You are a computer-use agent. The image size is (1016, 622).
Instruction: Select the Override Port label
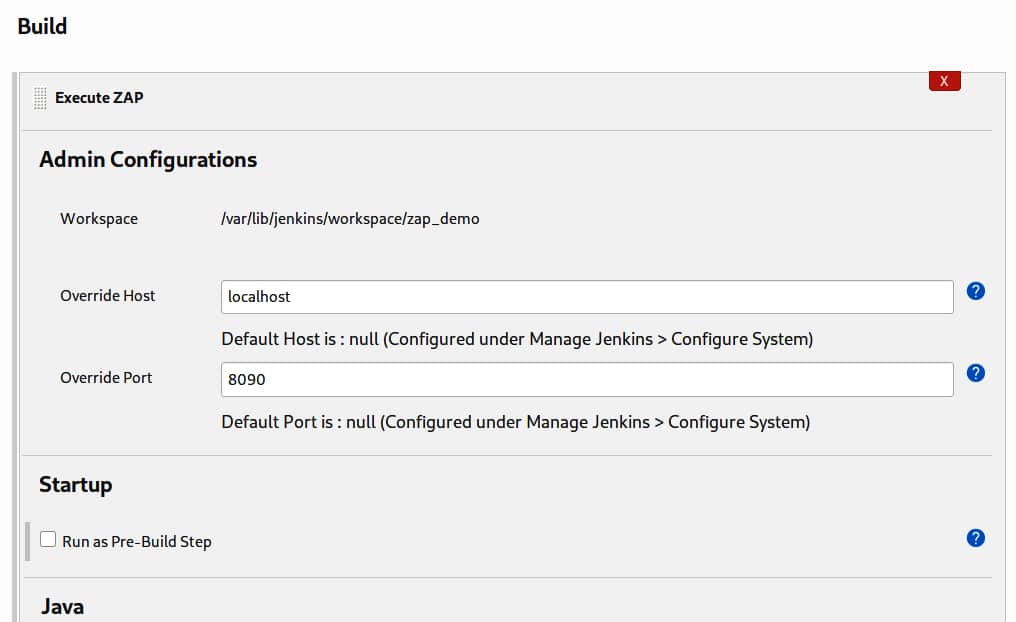[x=106, y=378]
